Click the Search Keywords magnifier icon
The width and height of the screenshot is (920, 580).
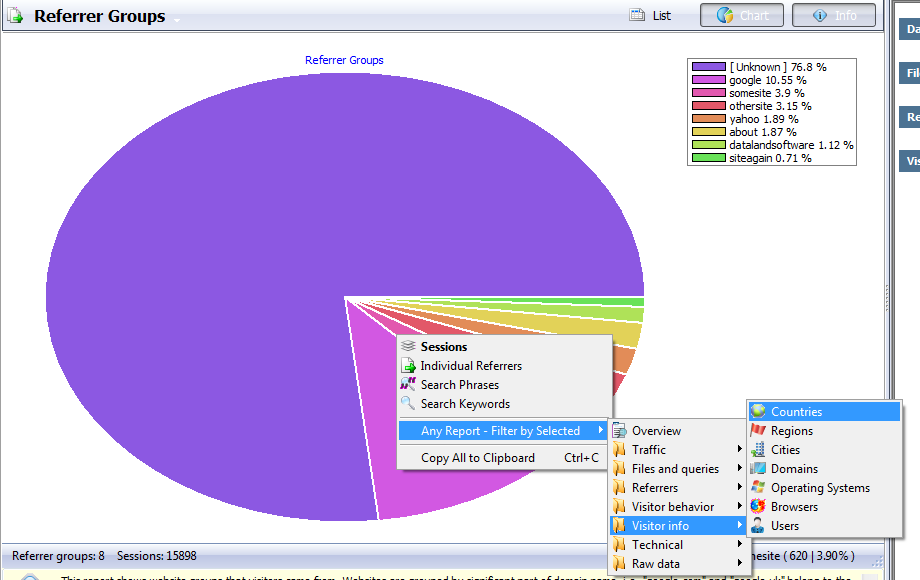coord(408,403)
